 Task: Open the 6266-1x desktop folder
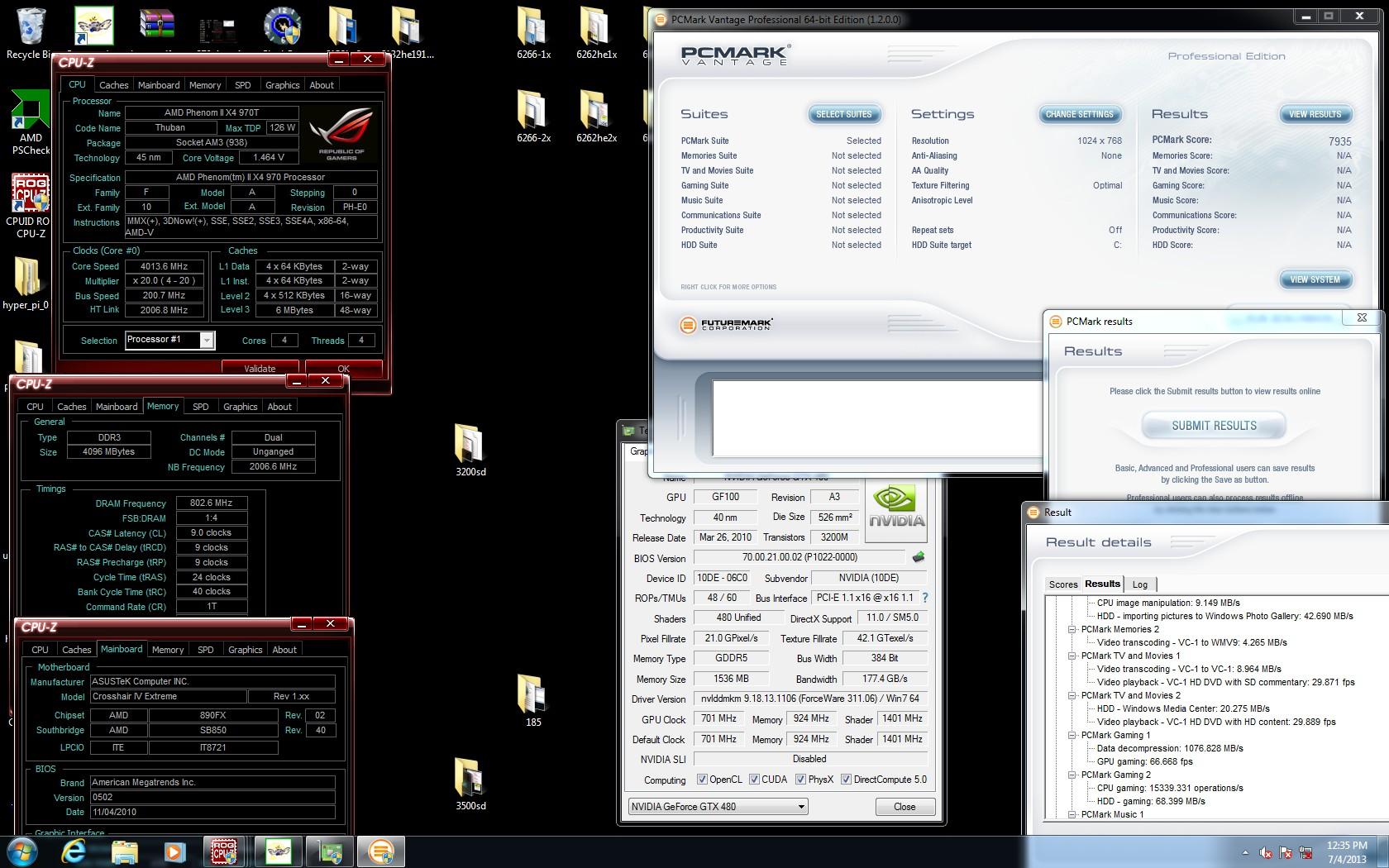pos(533,33)
